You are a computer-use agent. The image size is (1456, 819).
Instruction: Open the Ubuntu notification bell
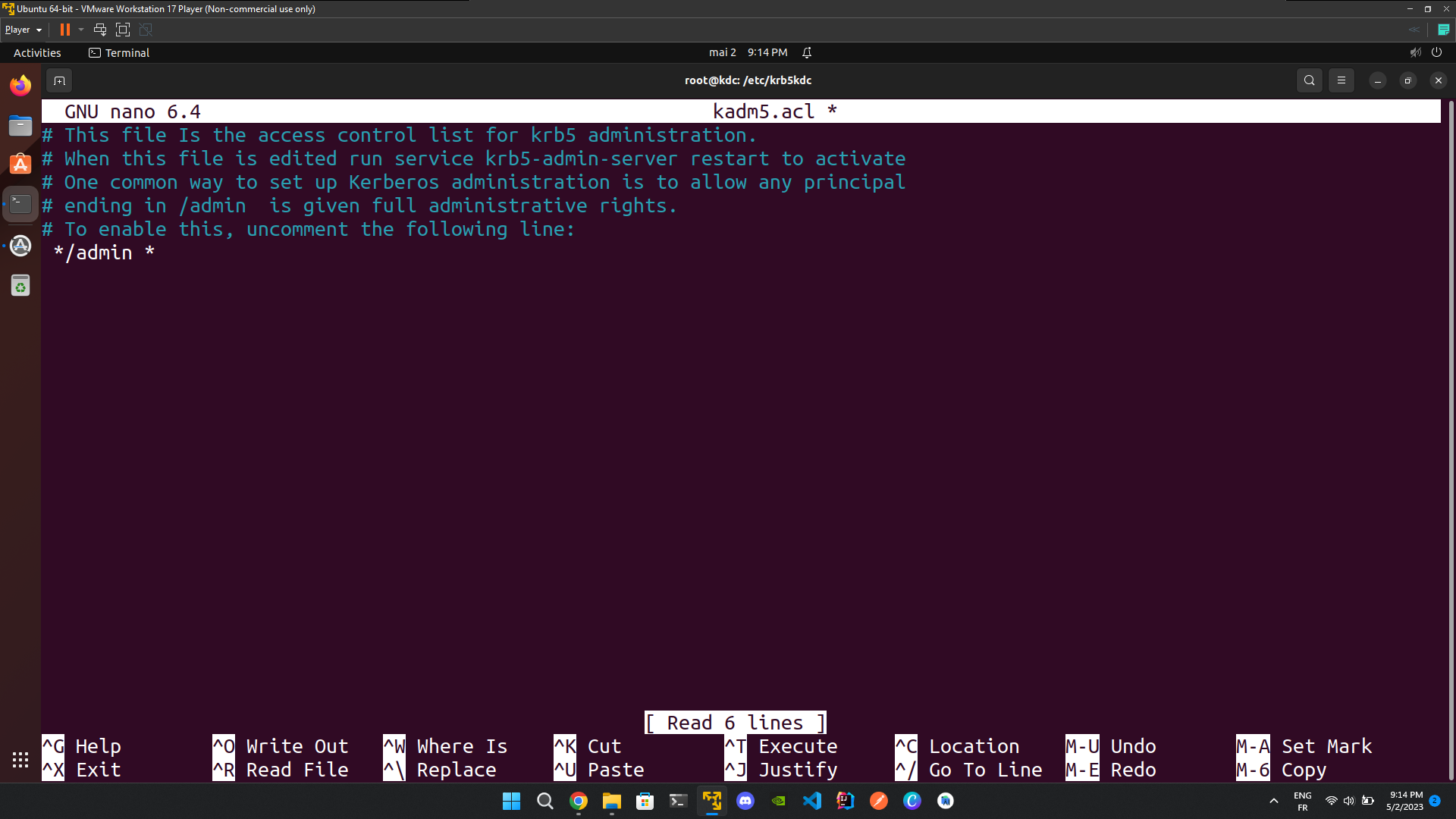[x=807, y=52]
